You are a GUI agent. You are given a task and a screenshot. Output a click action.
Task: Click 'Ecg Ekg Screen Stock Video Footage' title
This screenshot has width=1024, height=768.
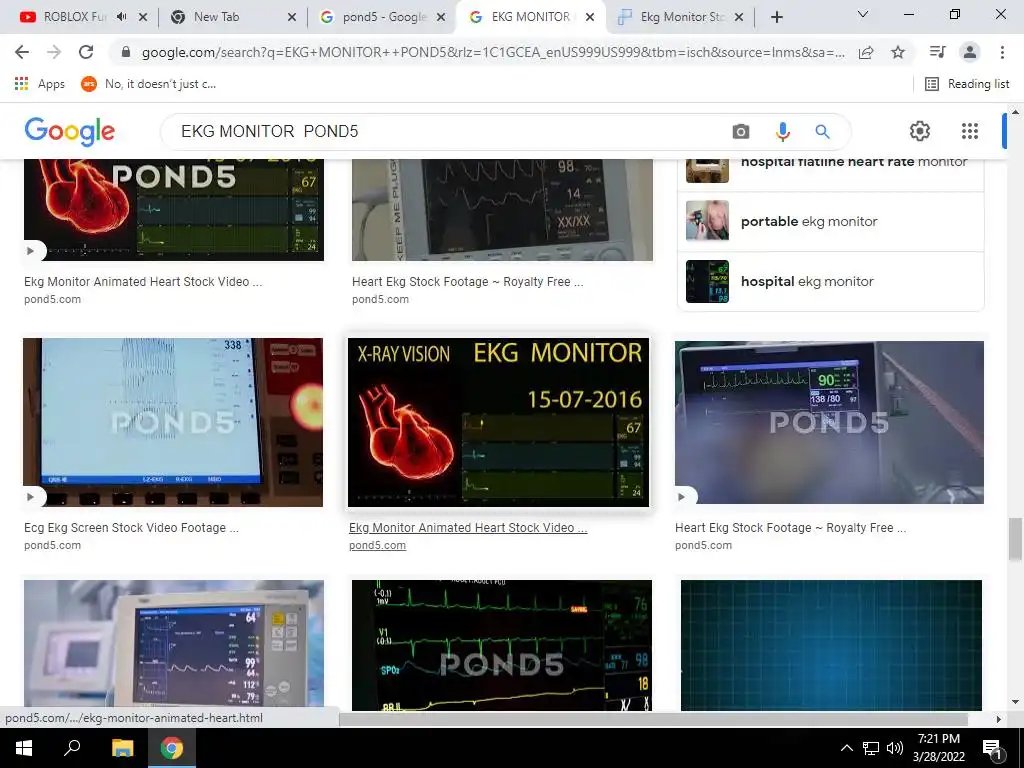pos(131,528)
